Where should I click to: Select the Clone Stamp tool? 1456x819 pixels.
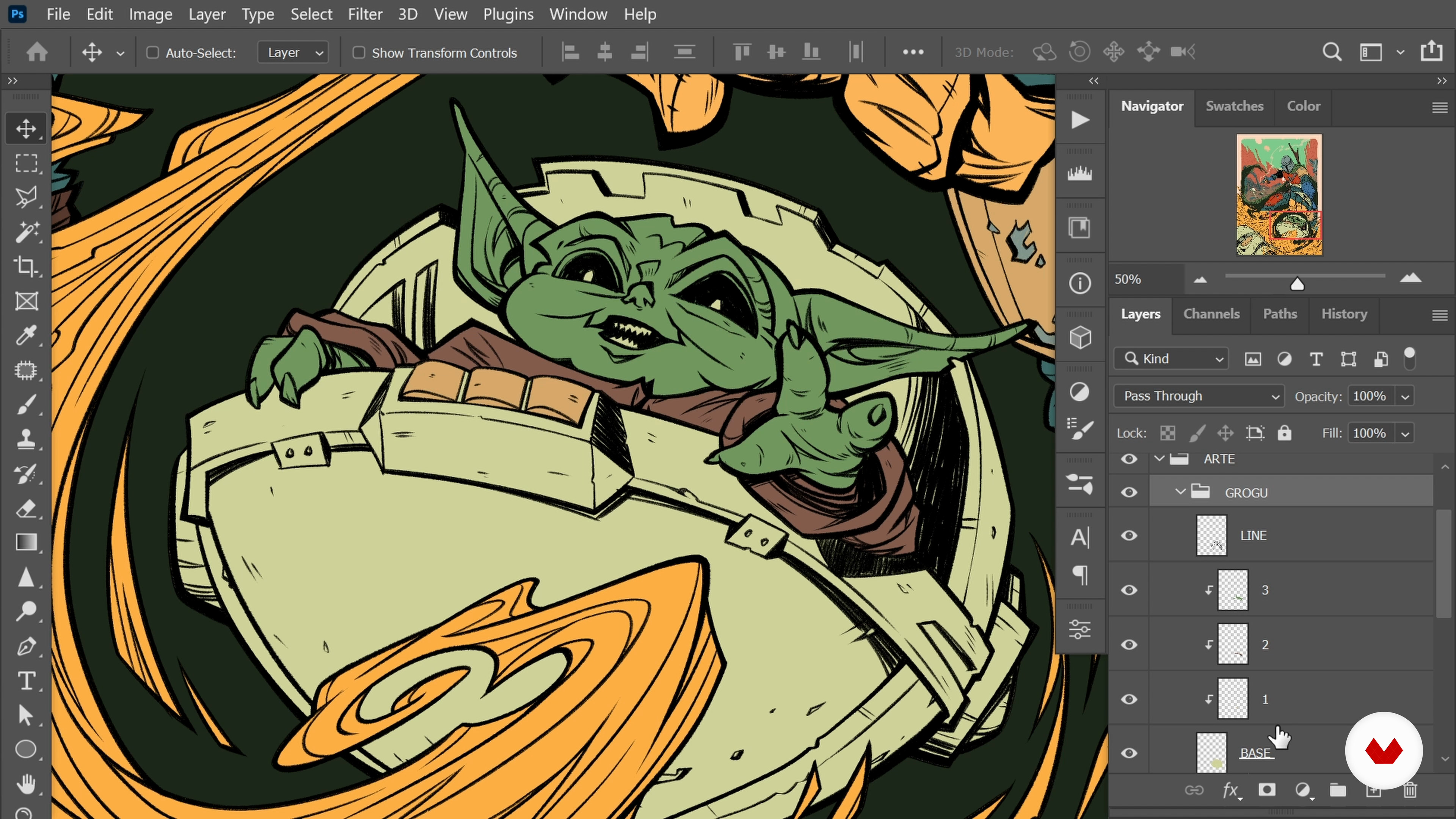click(26, 439)
